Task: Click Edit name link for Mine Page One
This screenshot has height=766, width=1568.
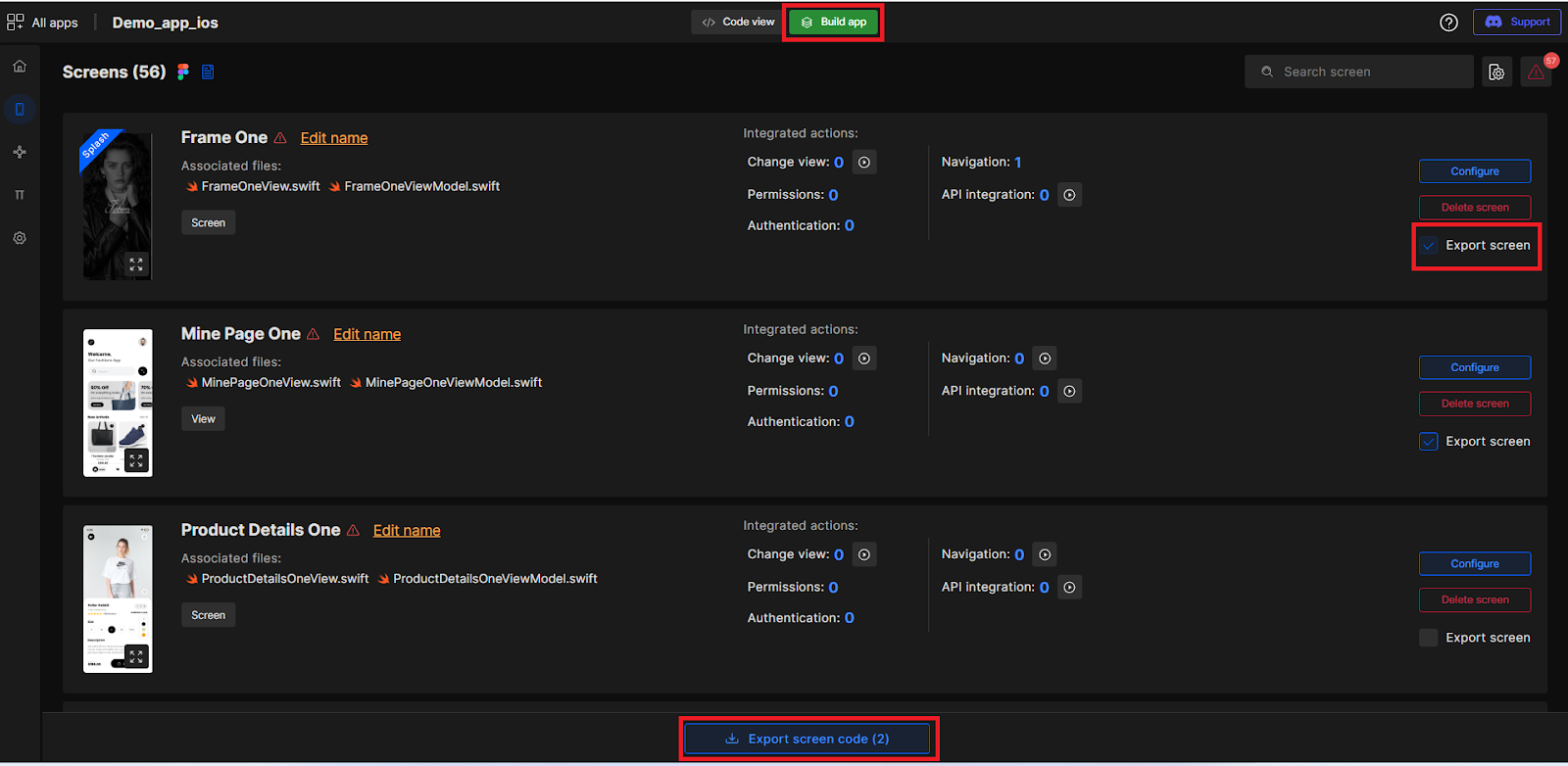Action: click(x=367, y=334)
